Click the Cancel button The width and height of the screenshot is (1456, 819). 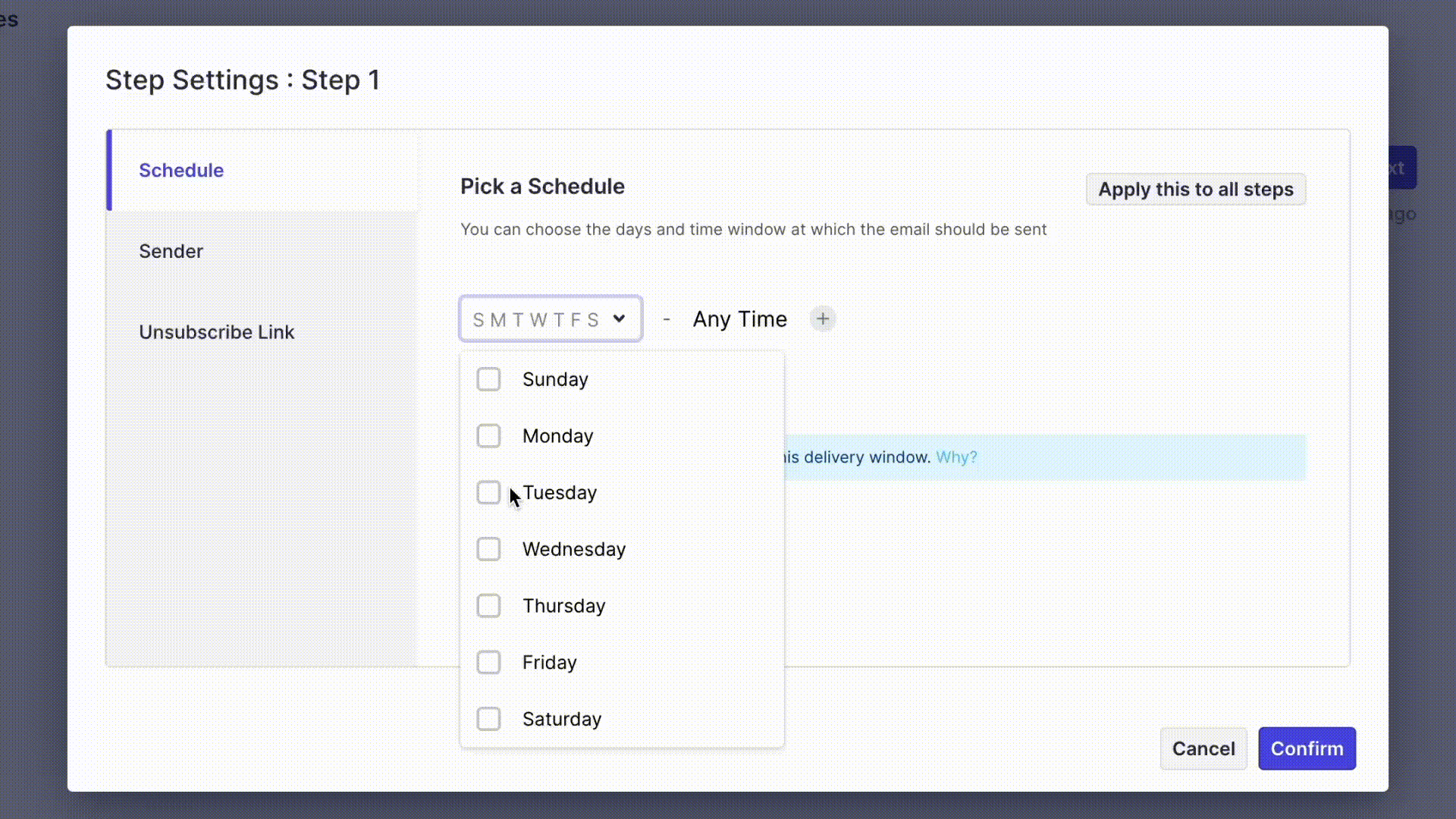(x=1203, y=748)
